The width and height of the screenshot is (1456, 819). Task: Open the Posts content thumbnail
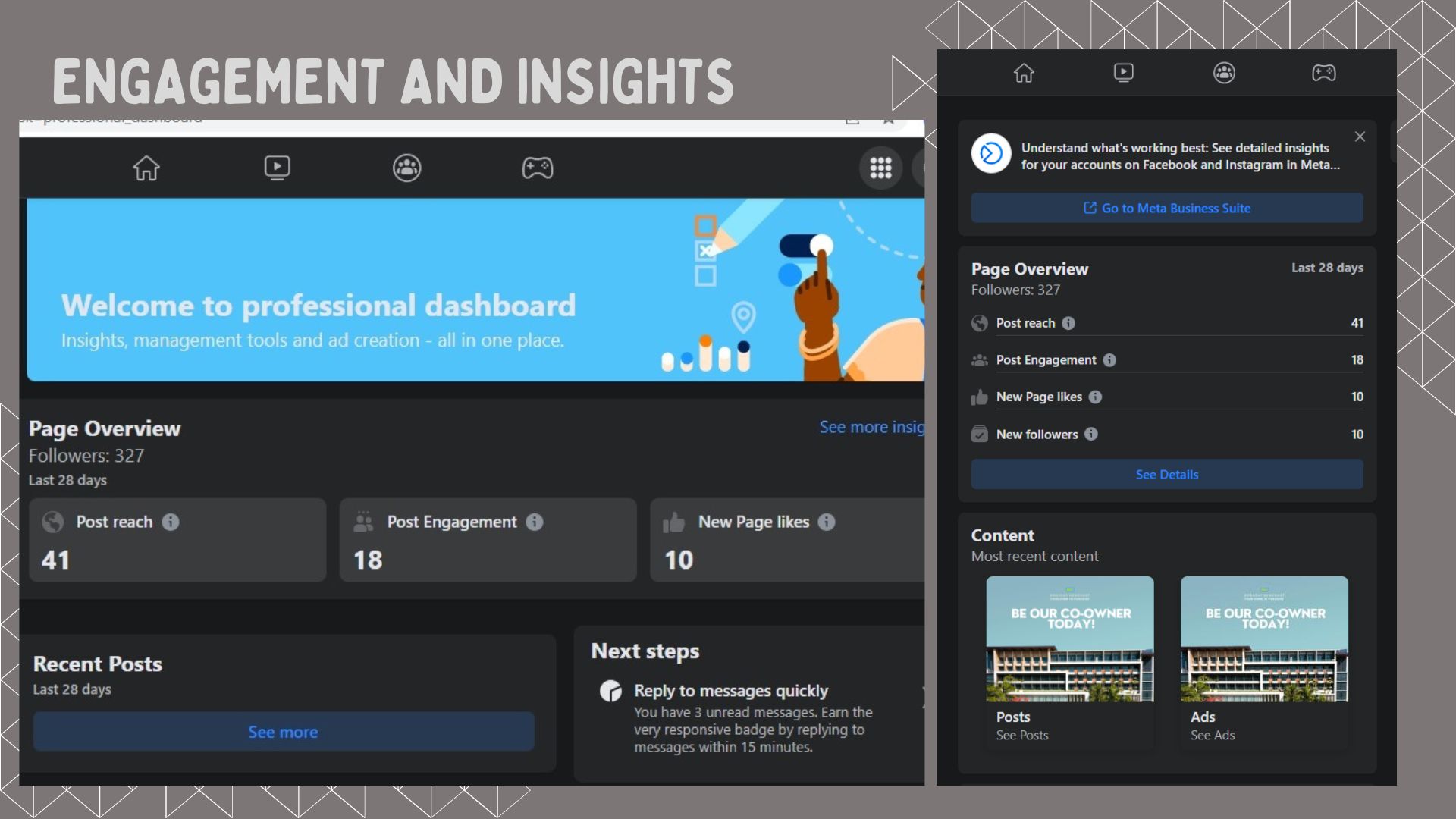tap(1069, 639)
